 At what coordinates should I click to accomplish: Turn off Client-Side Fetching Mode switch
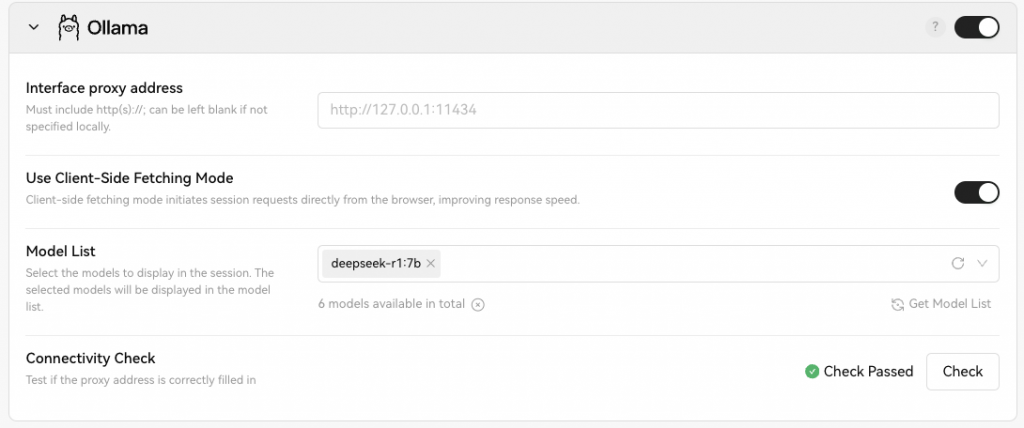point(976,192)
